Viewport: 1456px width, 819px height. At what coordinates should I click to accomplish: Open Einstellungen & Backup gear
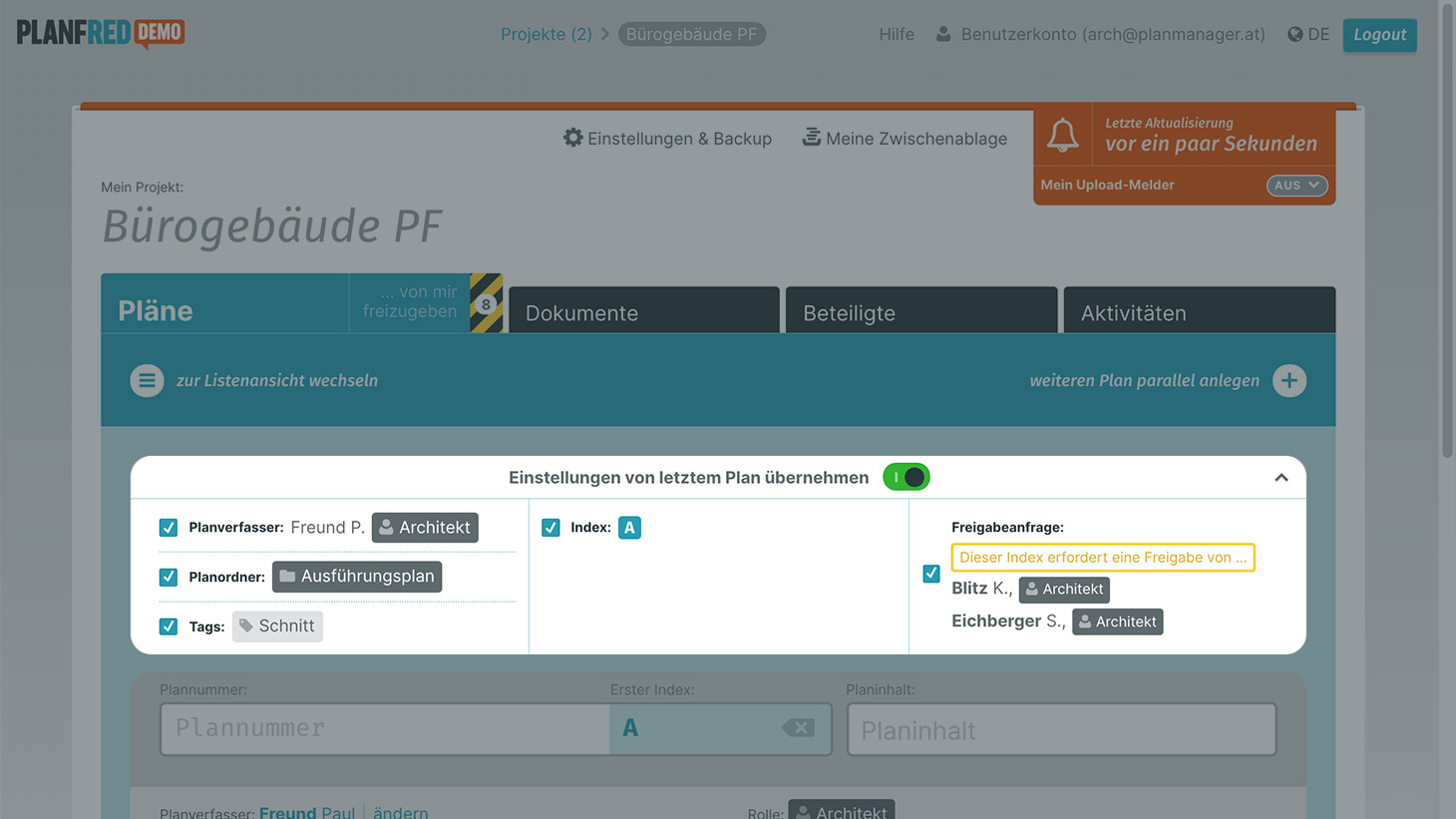[x=667, y=138]
